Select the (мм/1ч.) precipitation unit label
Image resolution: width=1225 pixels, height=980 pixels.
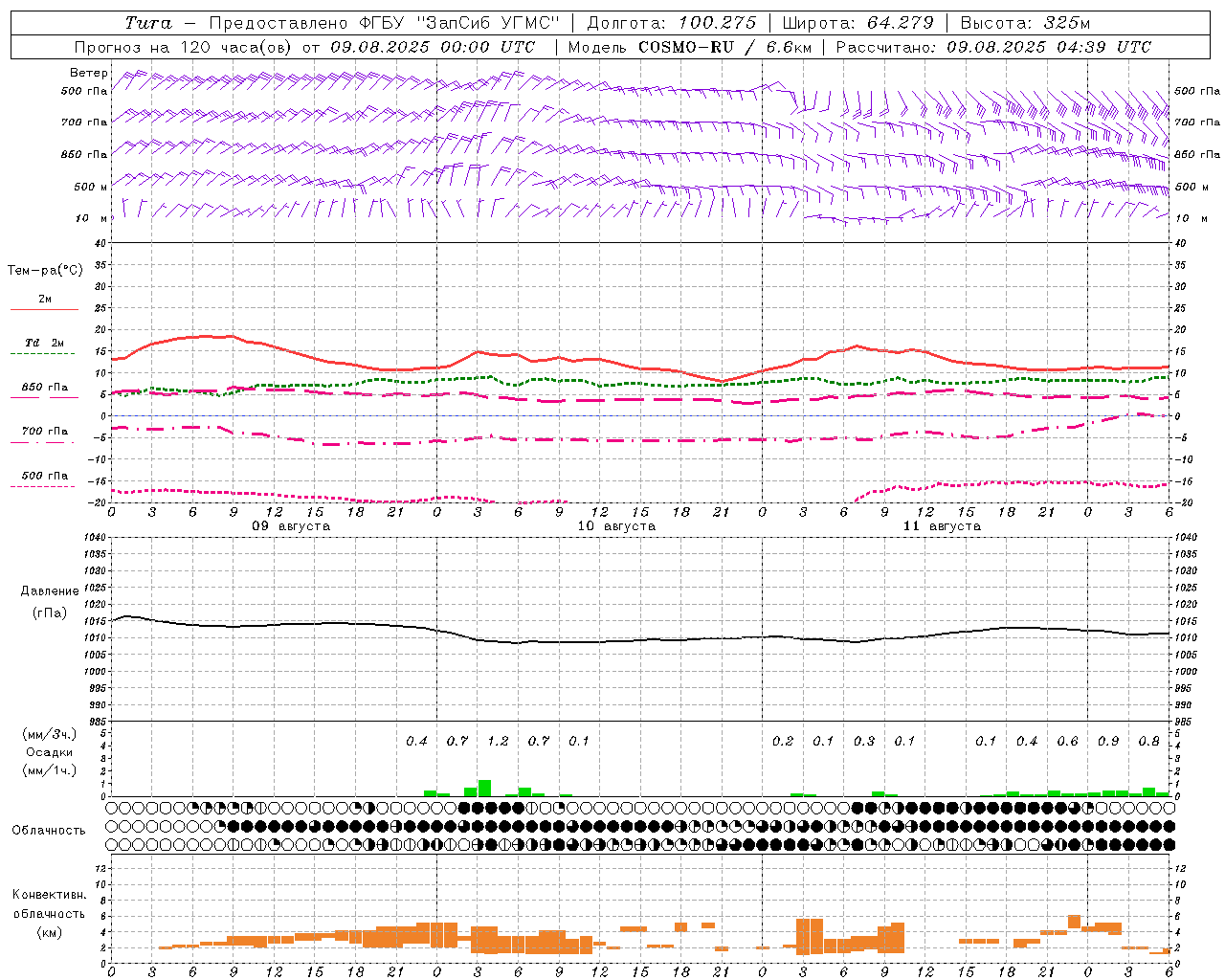(x=50, y=770)
